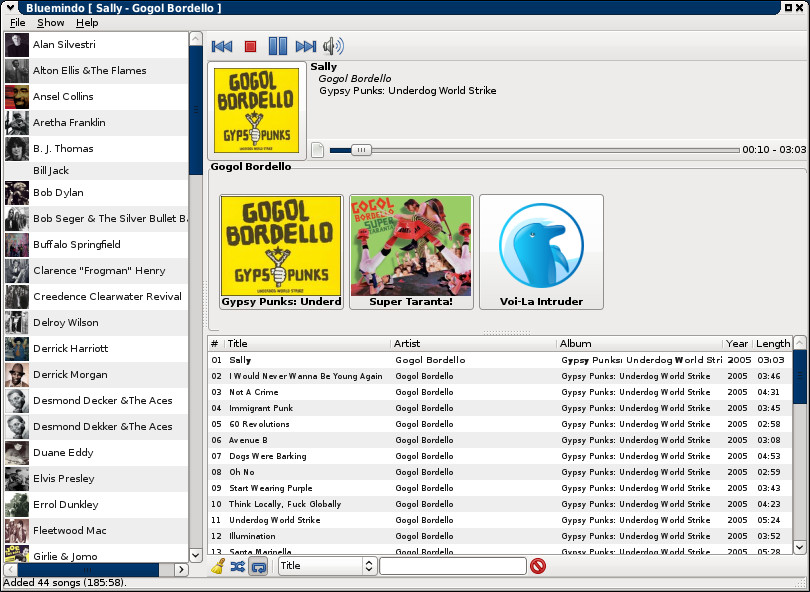Skip to the next track
Screen dimensions: 810x592
pyautogui.click(x=306, y=46)
